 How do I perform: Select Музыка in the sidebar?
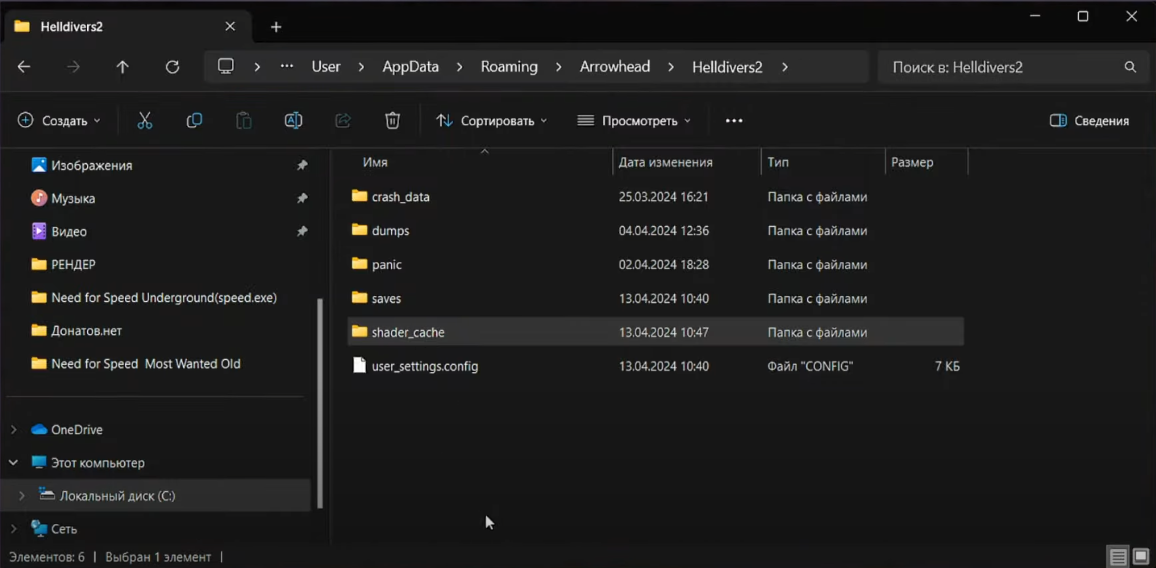pos(73,198)
